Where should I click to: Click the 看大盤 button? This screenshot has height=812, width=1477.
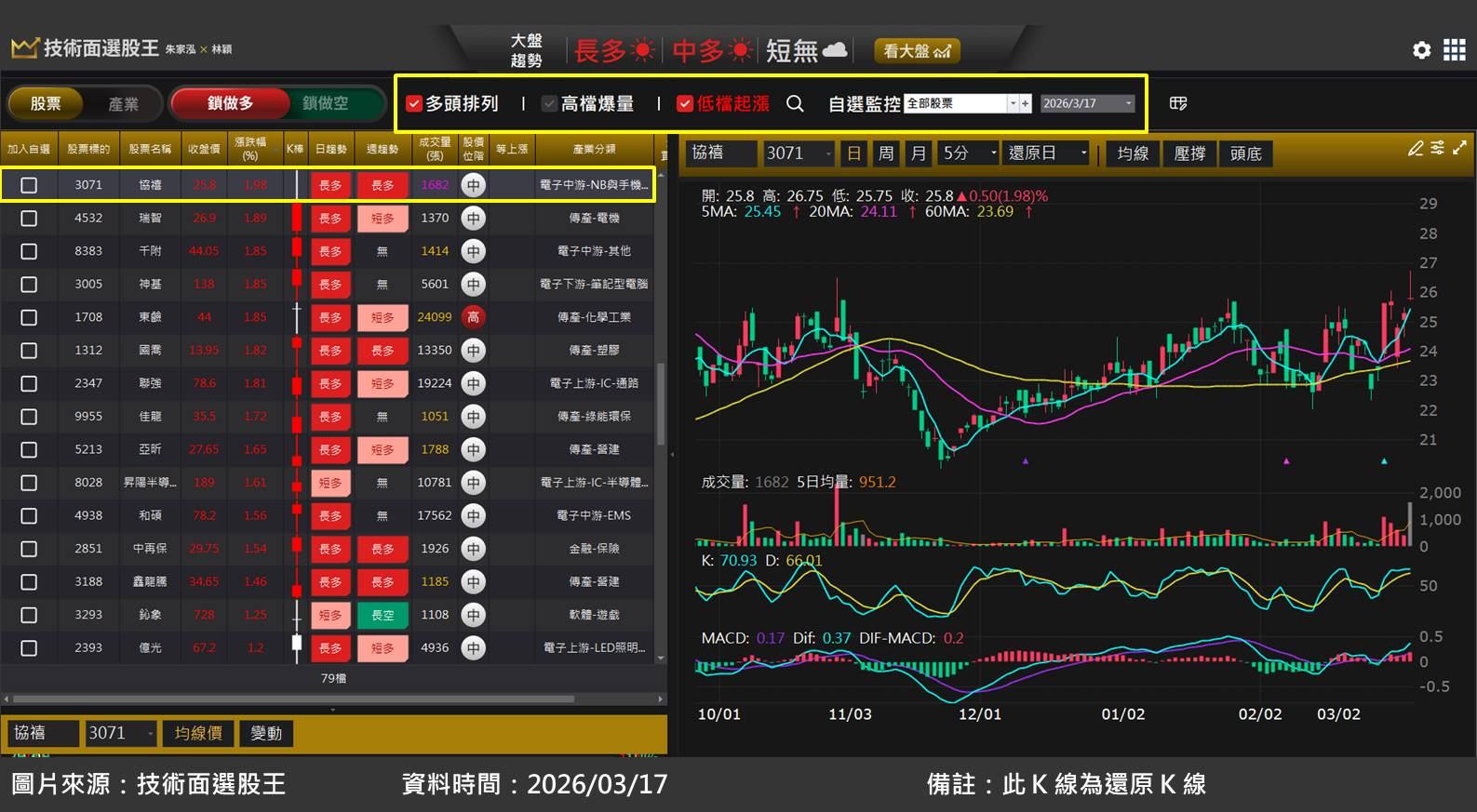(917, 50)
